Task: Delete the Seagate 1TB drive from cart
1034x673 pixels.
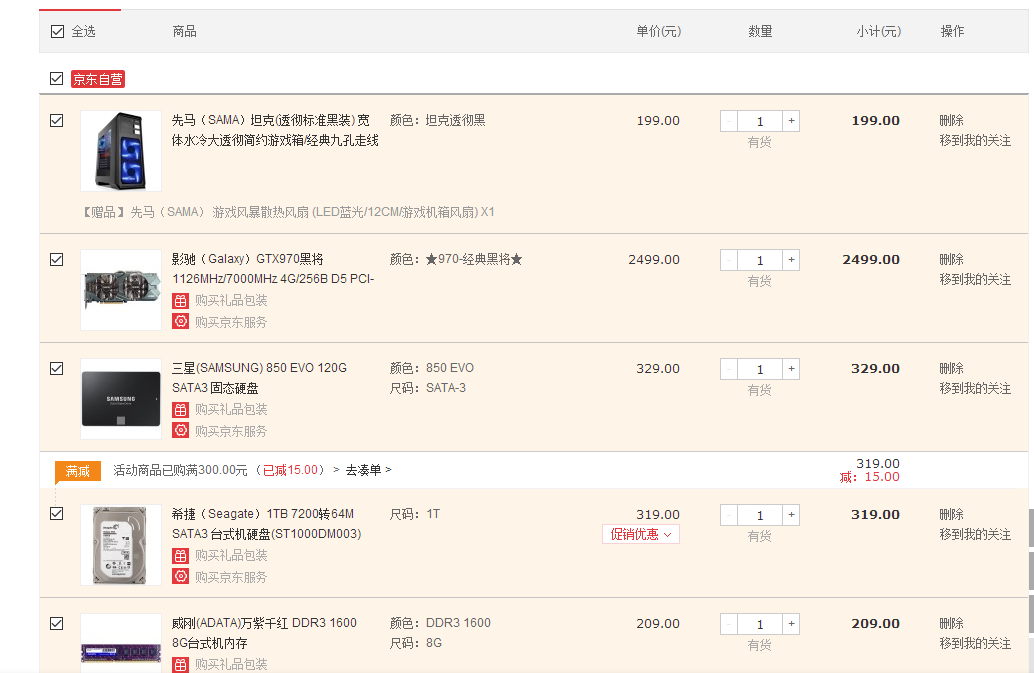Action: tap(952, 514)
